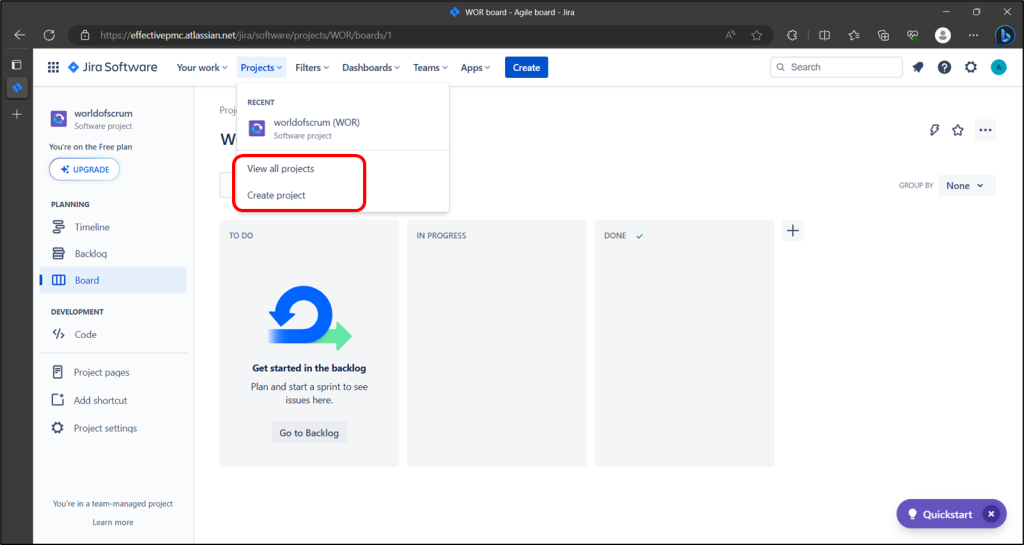This screenshot has height=545, width=1024.
Task: Open browser favorites list icon
Action: 854,35
